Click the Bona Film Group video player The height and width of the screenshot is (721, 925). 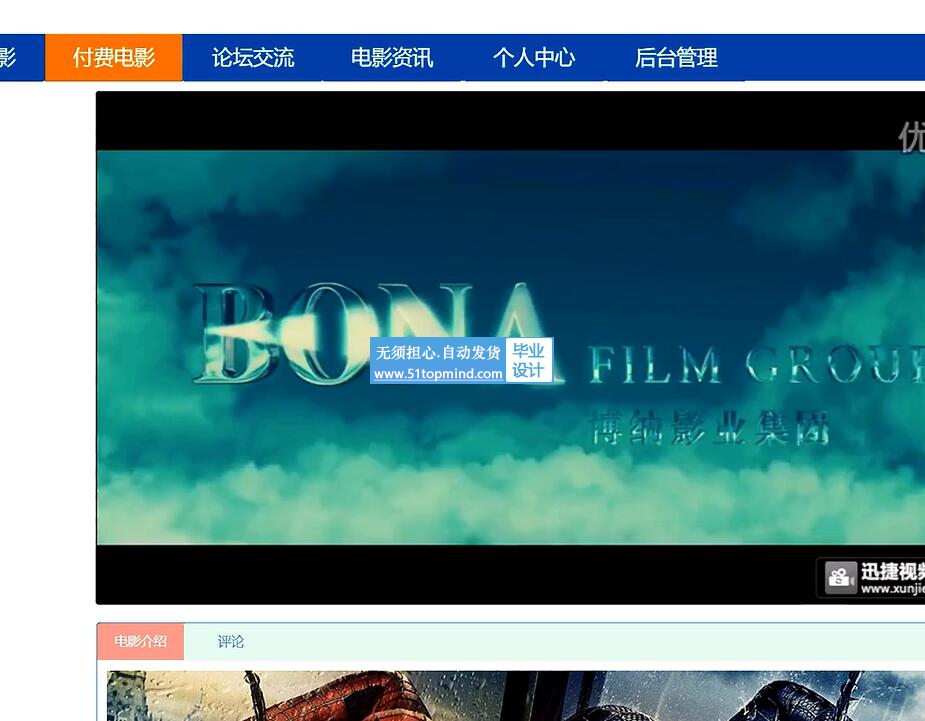point(510,348)
